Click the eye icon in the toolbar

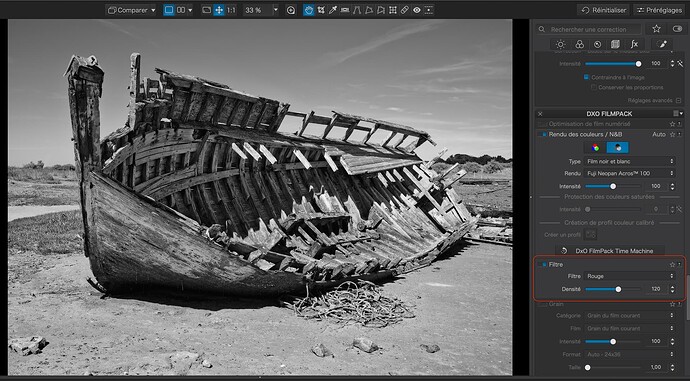coord(416,10)
